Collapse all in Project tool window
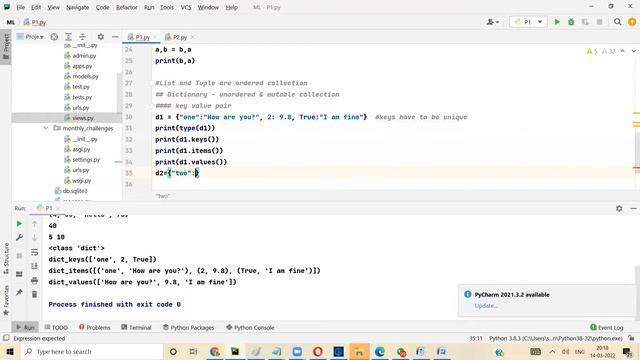 [x=82, y=37]
